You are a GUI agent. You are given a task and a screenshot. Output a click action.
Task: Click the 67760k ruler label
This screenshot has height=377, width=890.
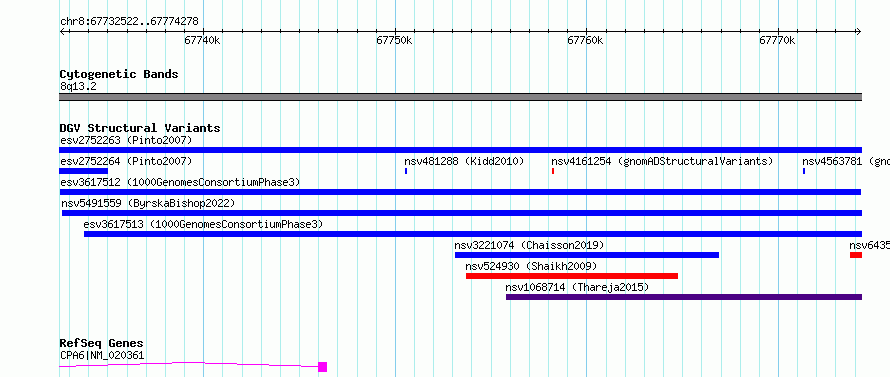(x=585, y=41)
